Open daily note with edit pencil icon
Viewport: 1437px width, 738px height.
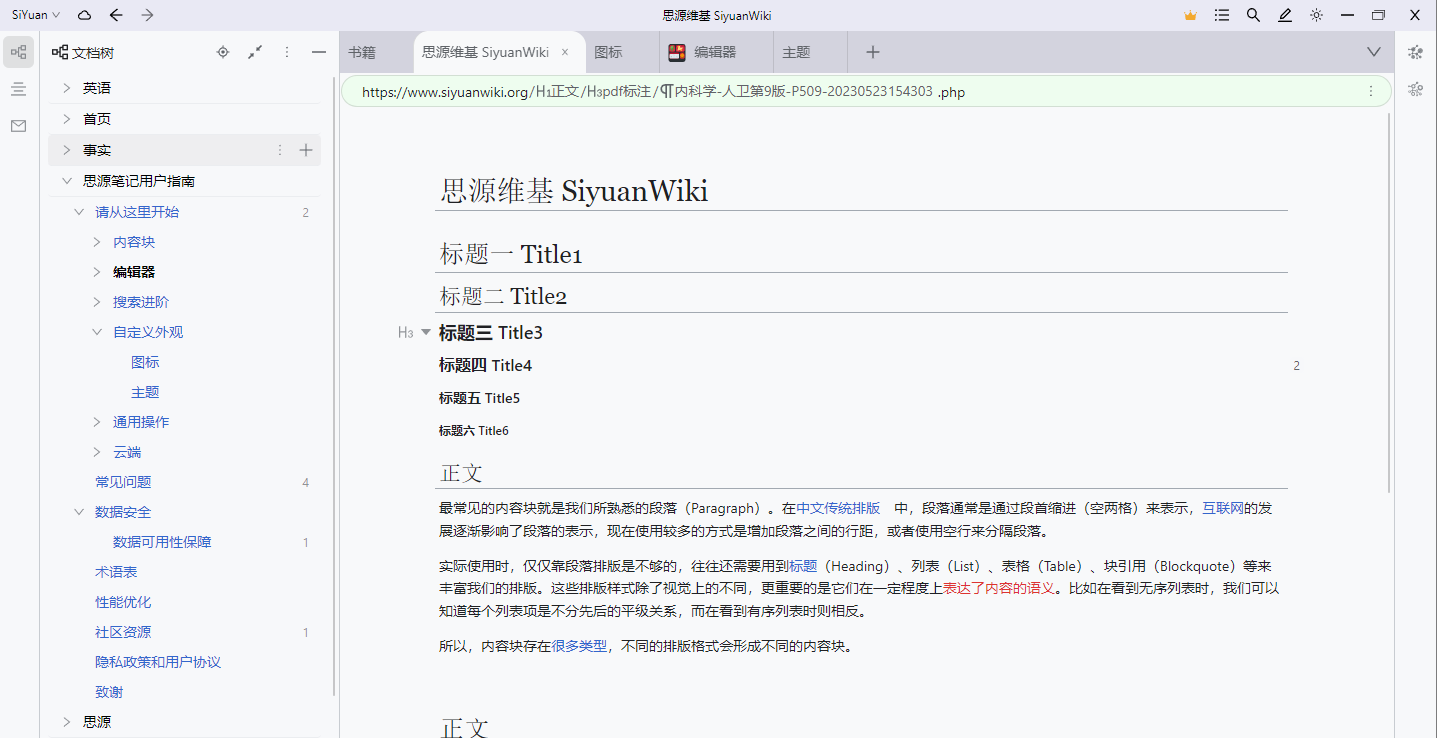click(1284, 15)
